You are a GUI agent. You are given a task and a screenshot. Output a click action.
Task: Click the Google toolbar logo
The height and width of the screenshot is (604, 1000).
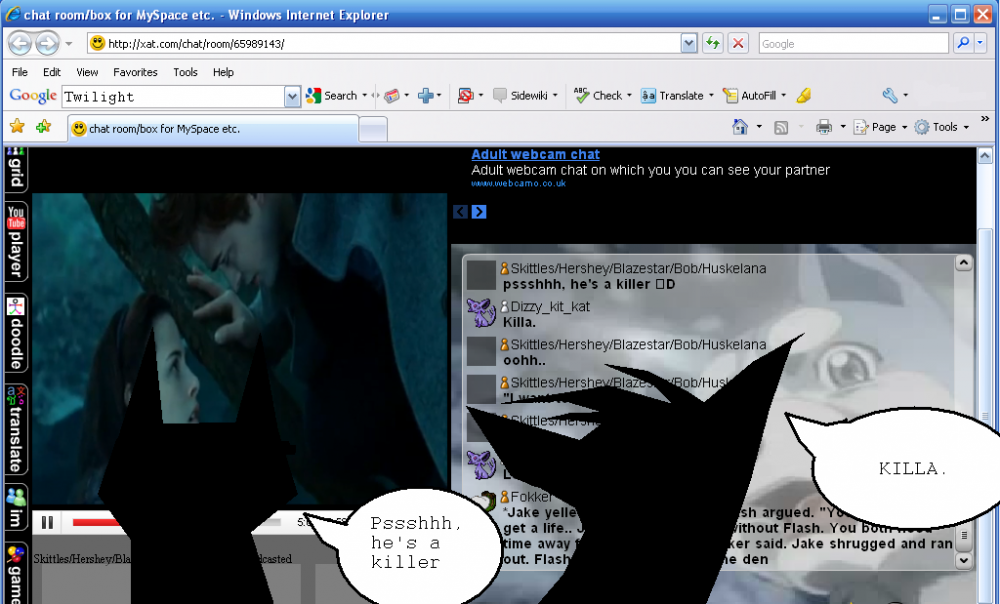point(33,96)
